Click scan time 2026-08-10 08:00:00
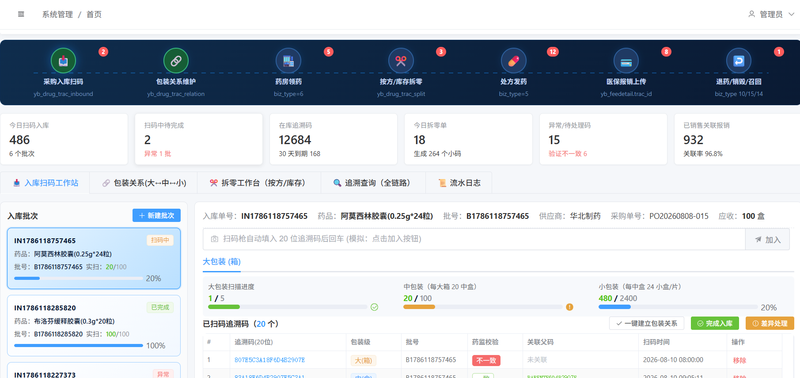This screenshot has height=378, width=800. pos(673,360)
